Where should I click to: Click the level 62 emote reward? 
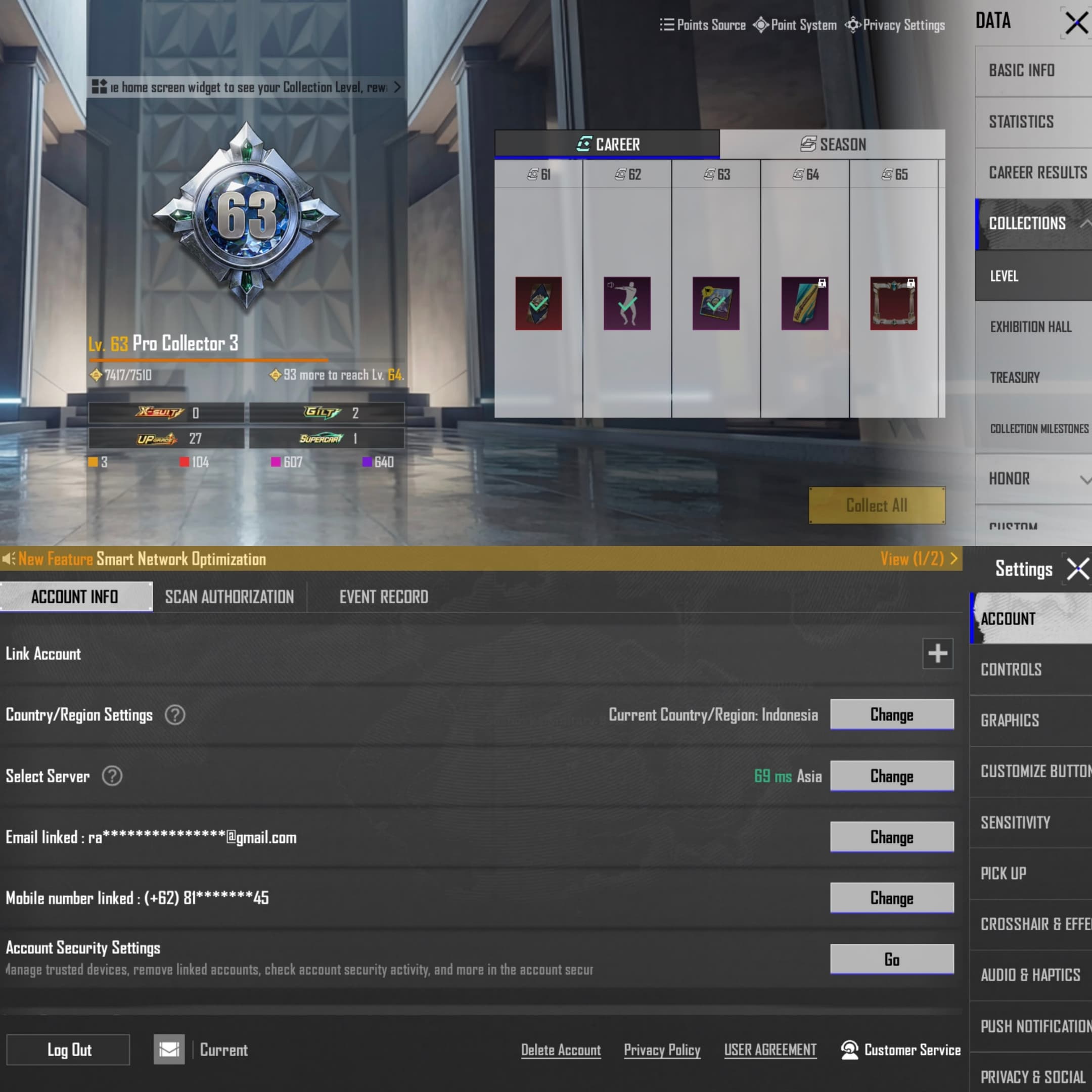click(x=627, y=303)
